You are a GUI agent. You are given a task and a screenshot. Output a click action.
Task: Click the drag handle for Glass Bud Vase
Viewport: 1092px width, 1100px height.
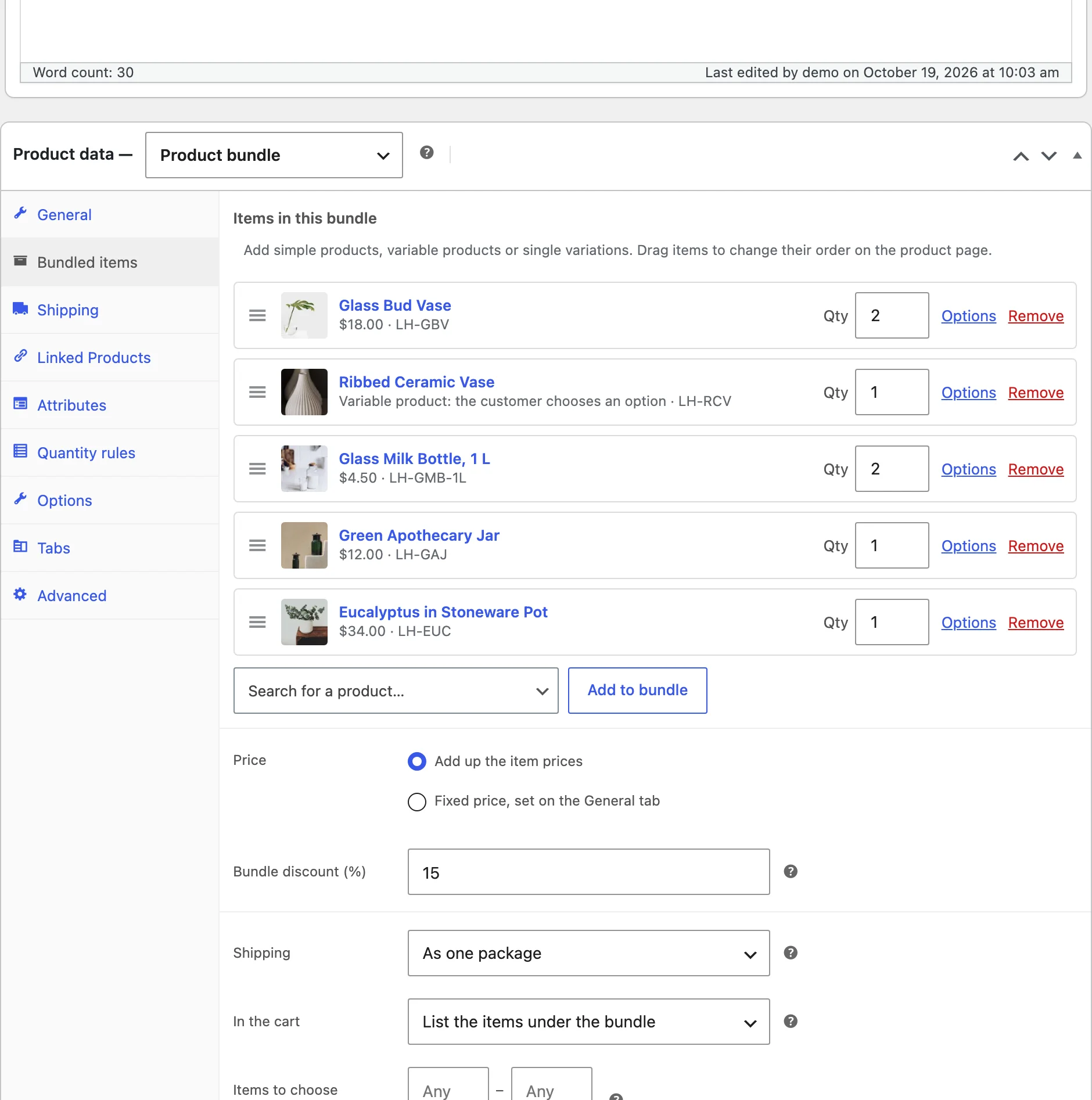point(257,315)
